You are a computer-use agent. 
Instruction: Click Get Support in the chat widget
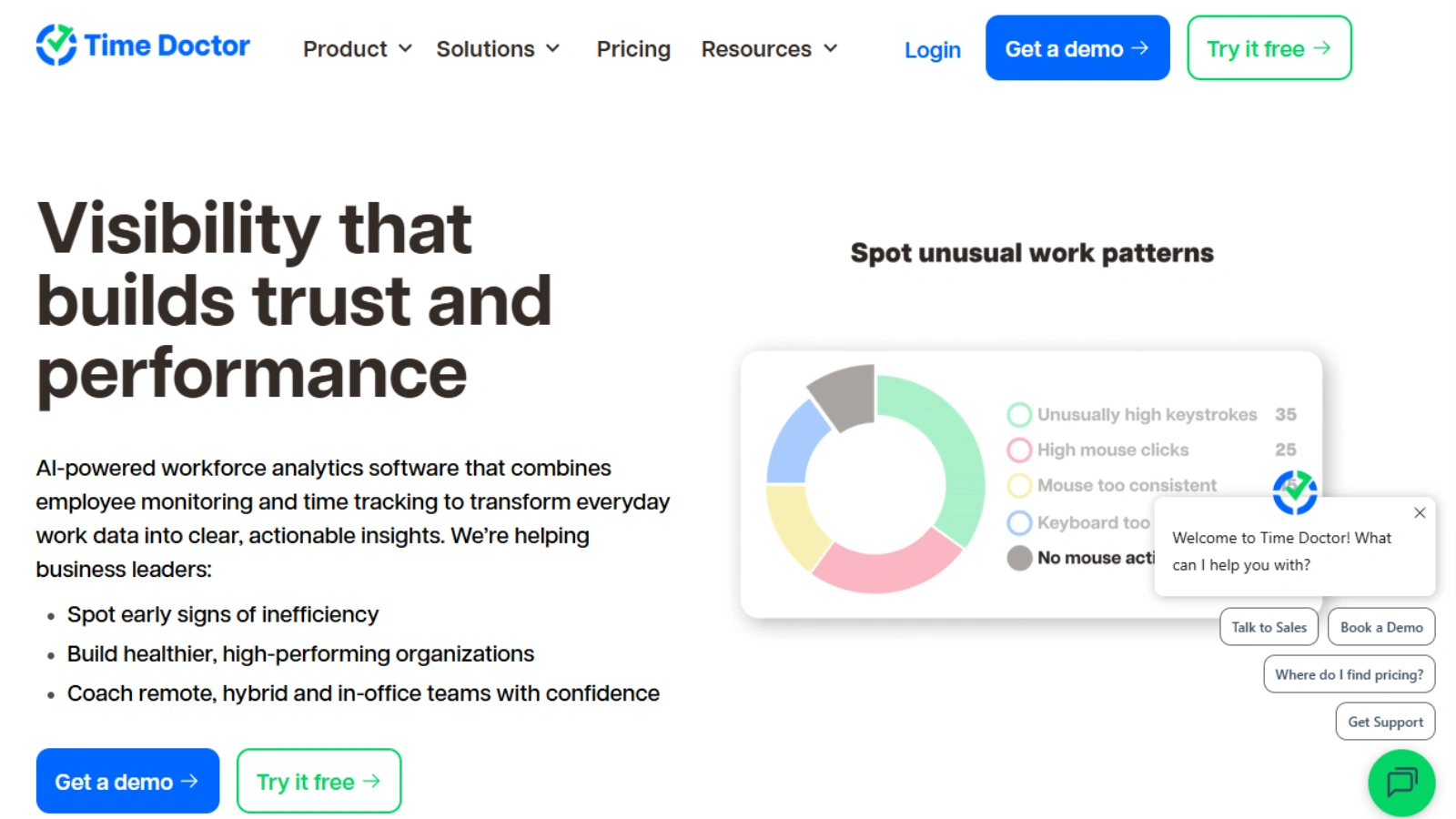point(1385,721)
